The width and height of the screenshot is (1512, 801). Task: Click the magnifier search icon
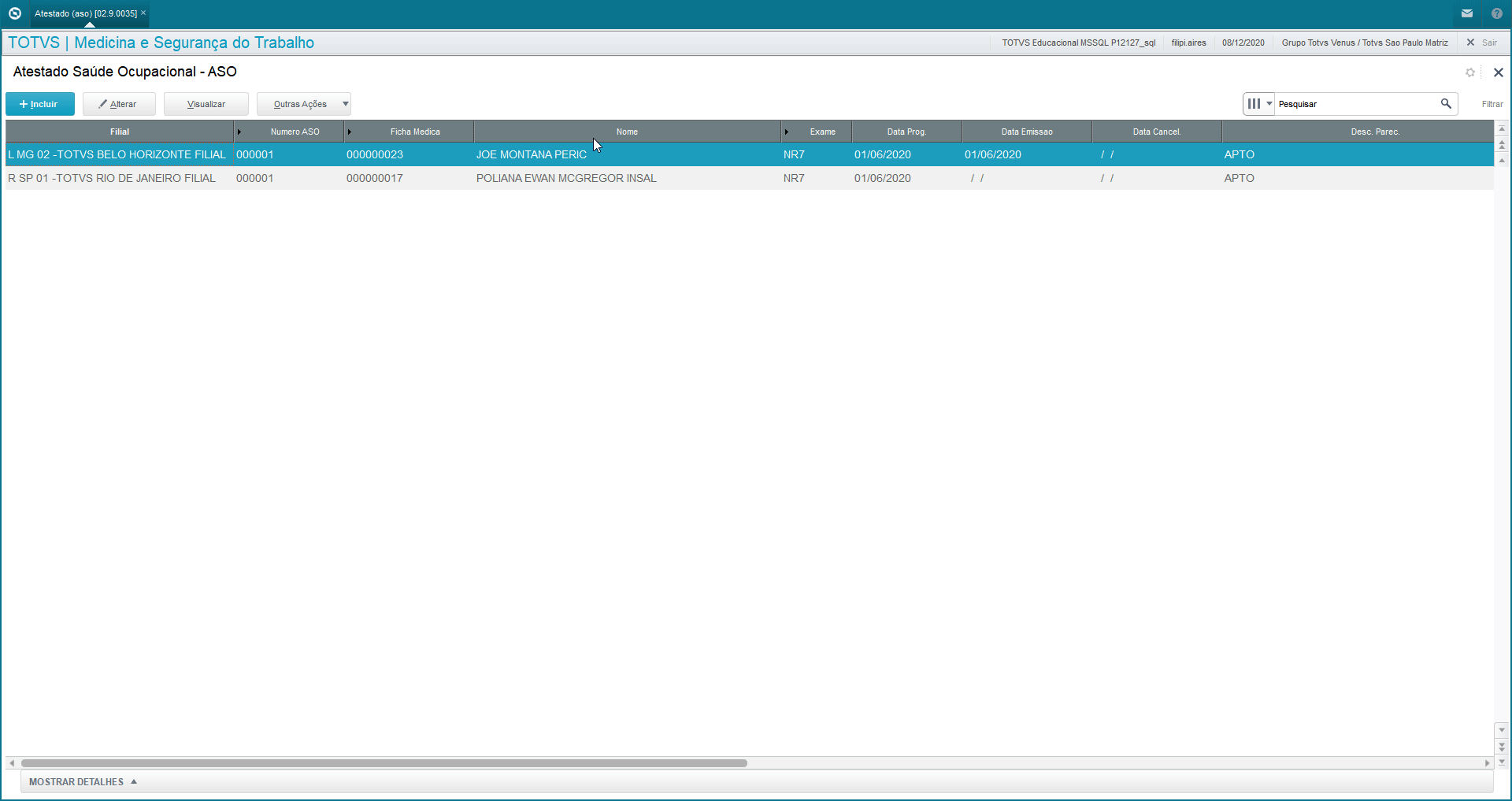(1446, 104)
